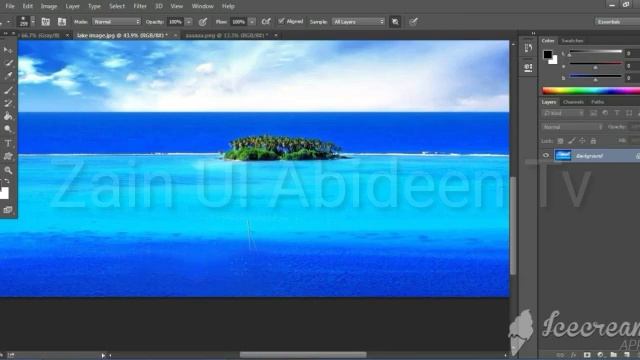Click new adjustment layer icon
The width and height of the screenshot is (640, 360).
tap(600, 355)
